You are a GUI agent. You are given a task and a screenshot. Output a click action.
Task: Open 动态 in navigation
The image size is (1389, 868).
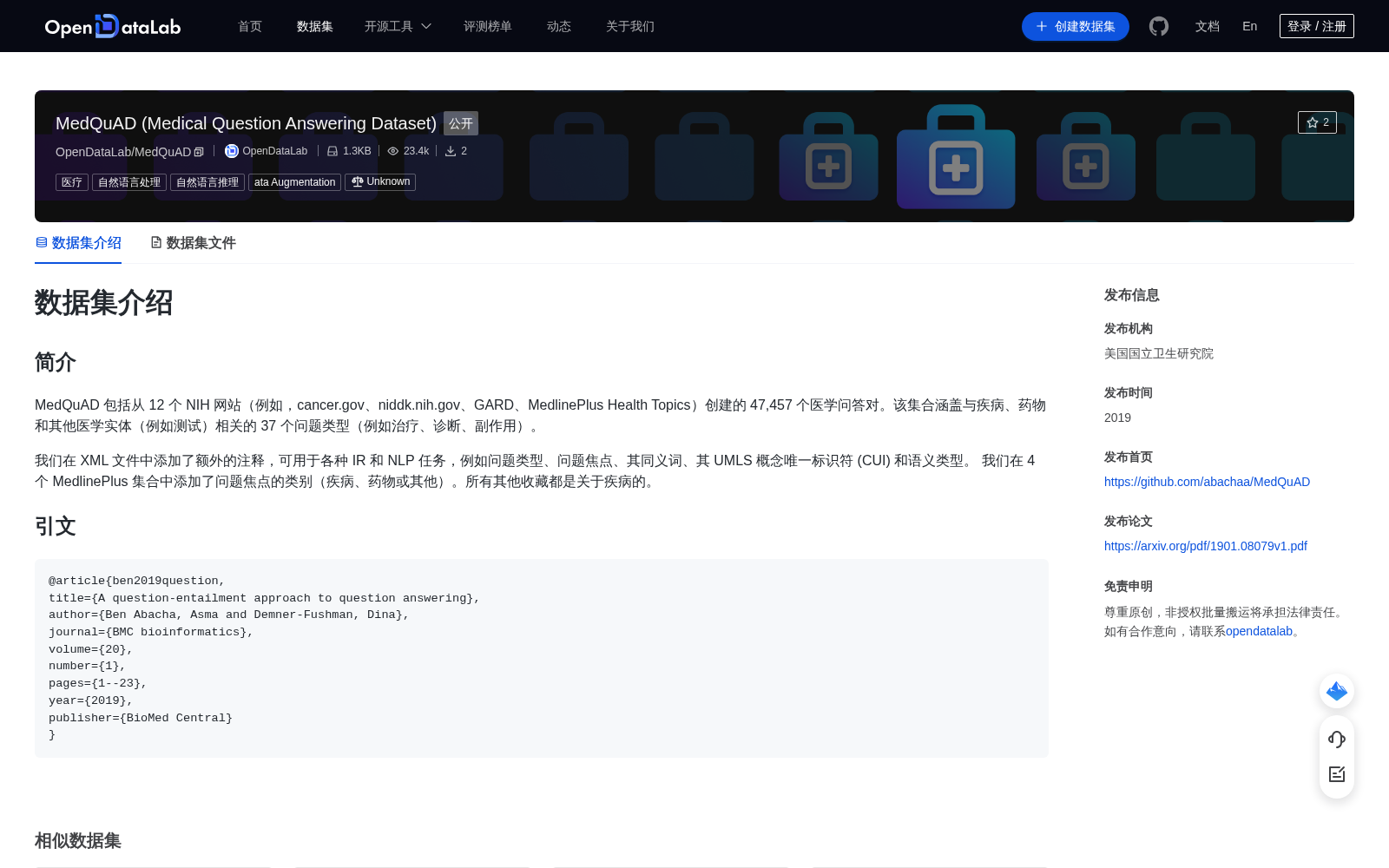point(559,26)
